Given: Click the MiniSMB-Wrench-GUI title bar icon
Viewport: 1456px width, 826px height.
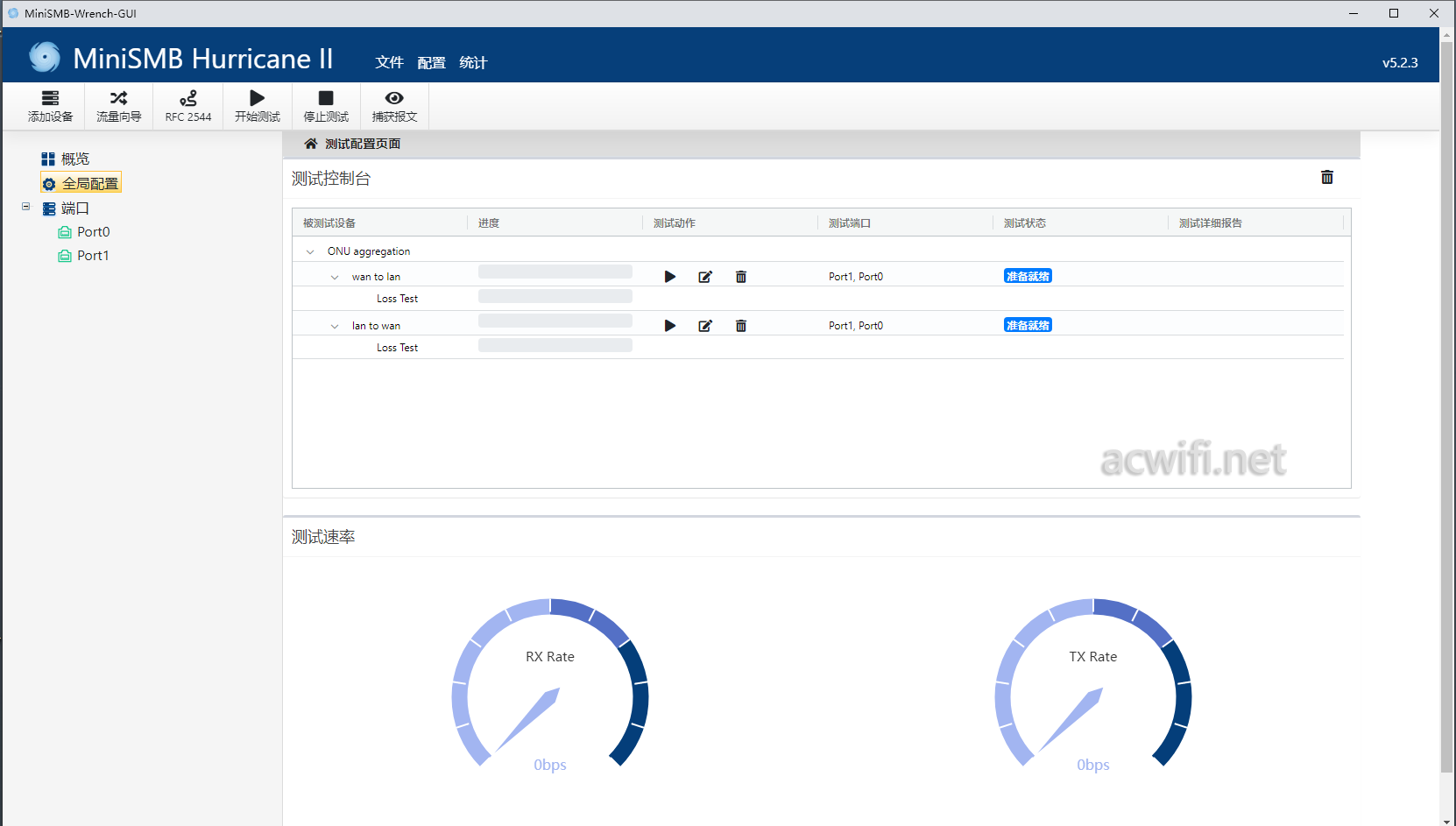Looking at the screenshot, I should [x=13, y=13].
